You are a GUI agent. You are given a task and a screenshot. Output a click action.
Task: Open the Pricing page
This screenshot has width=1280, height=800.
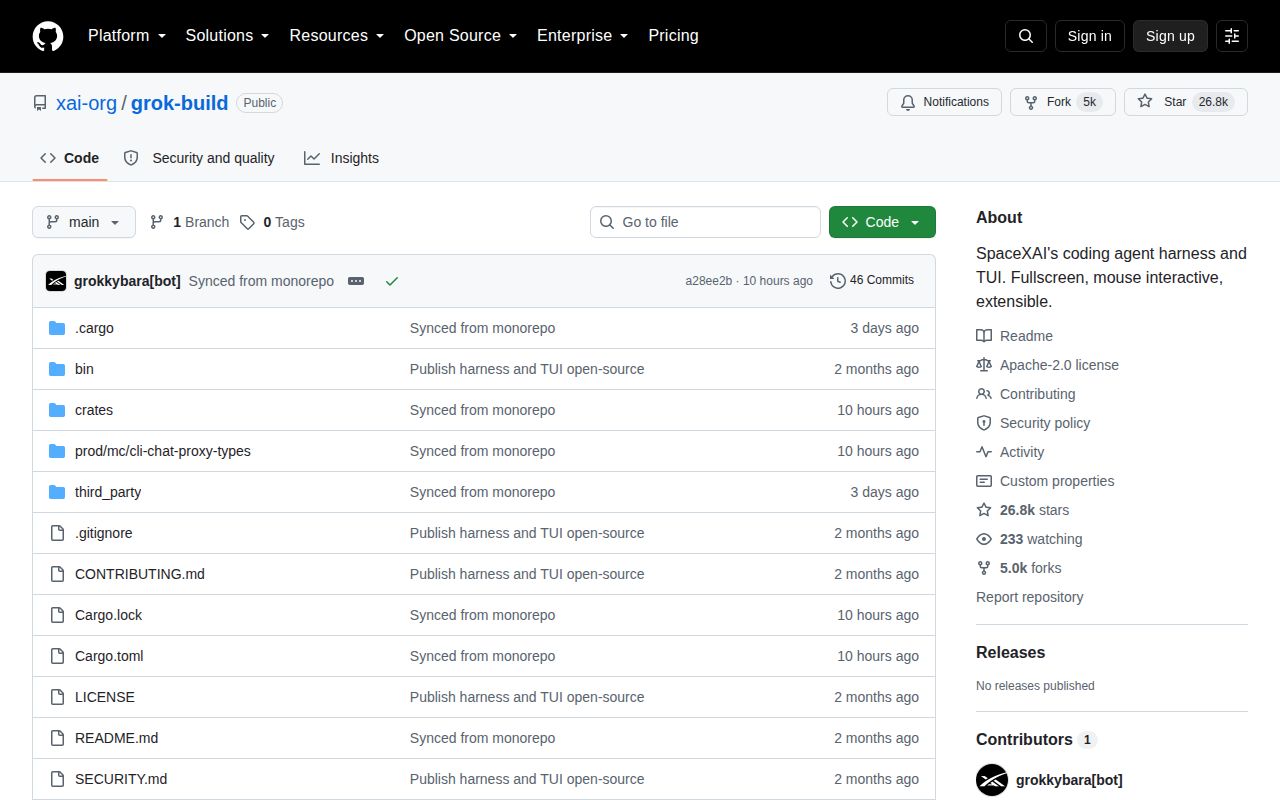pos(673,36)
